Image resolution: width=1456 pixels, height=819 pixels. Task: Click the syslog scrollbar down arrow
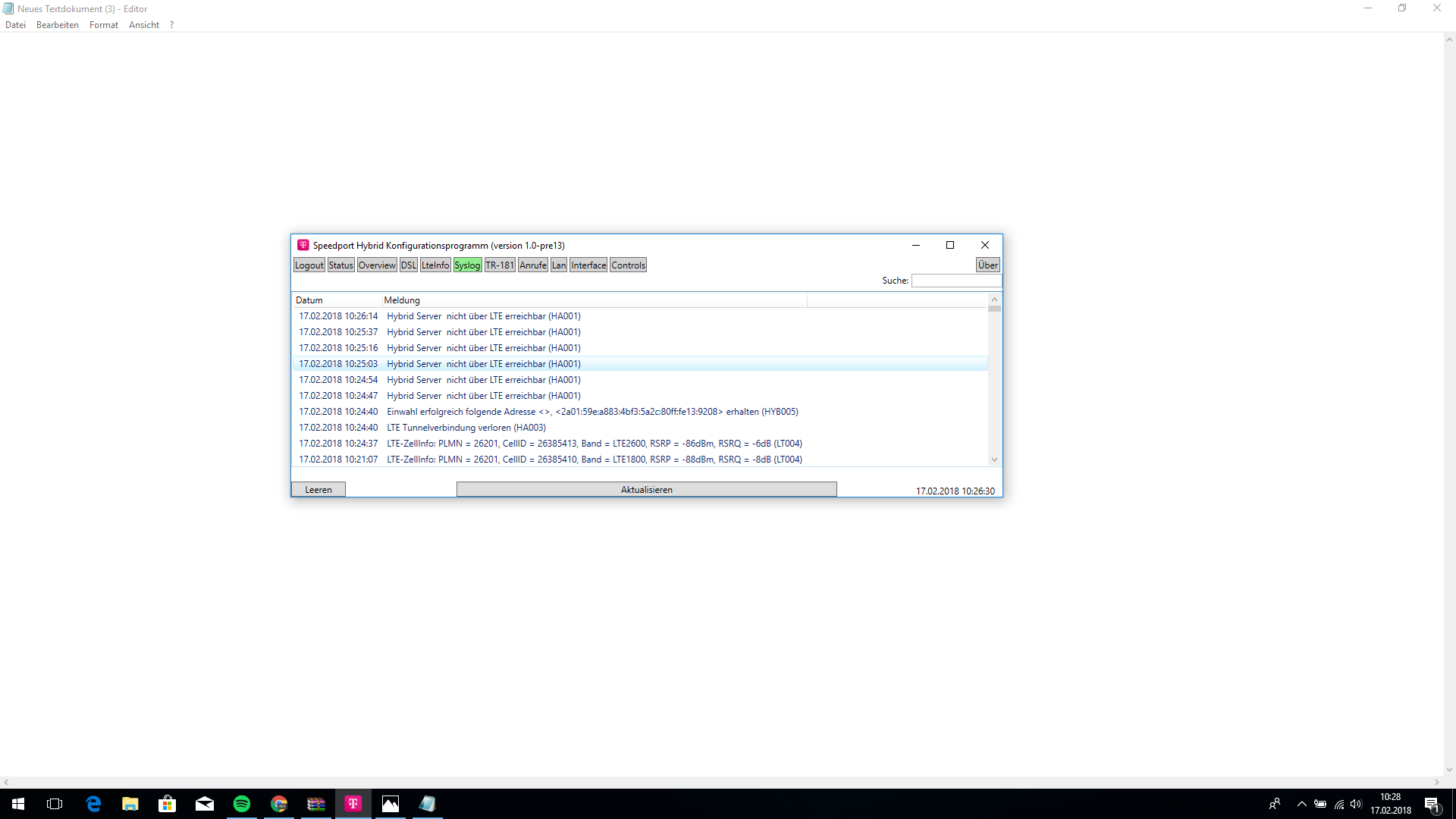point(995,460)
